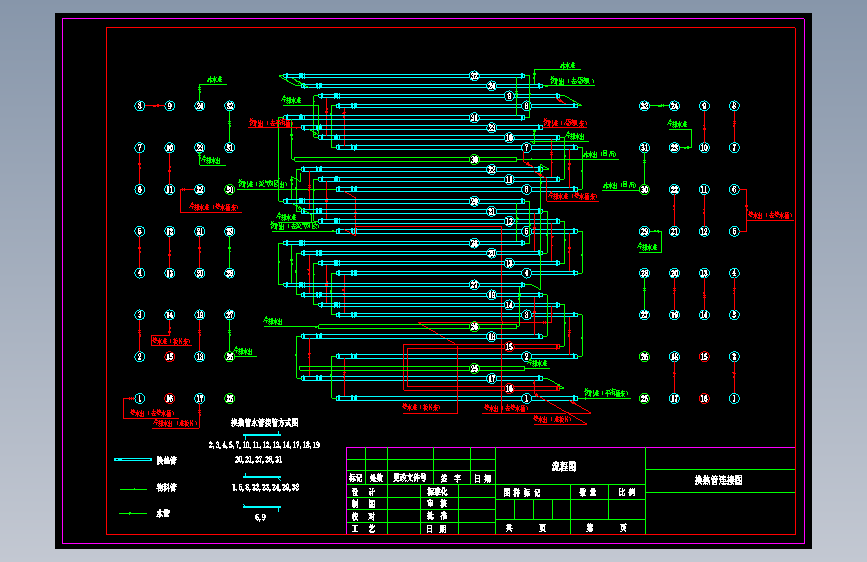Select the 换热管 legend label
The width and height of the screenshot is (867, 562).
166,460
